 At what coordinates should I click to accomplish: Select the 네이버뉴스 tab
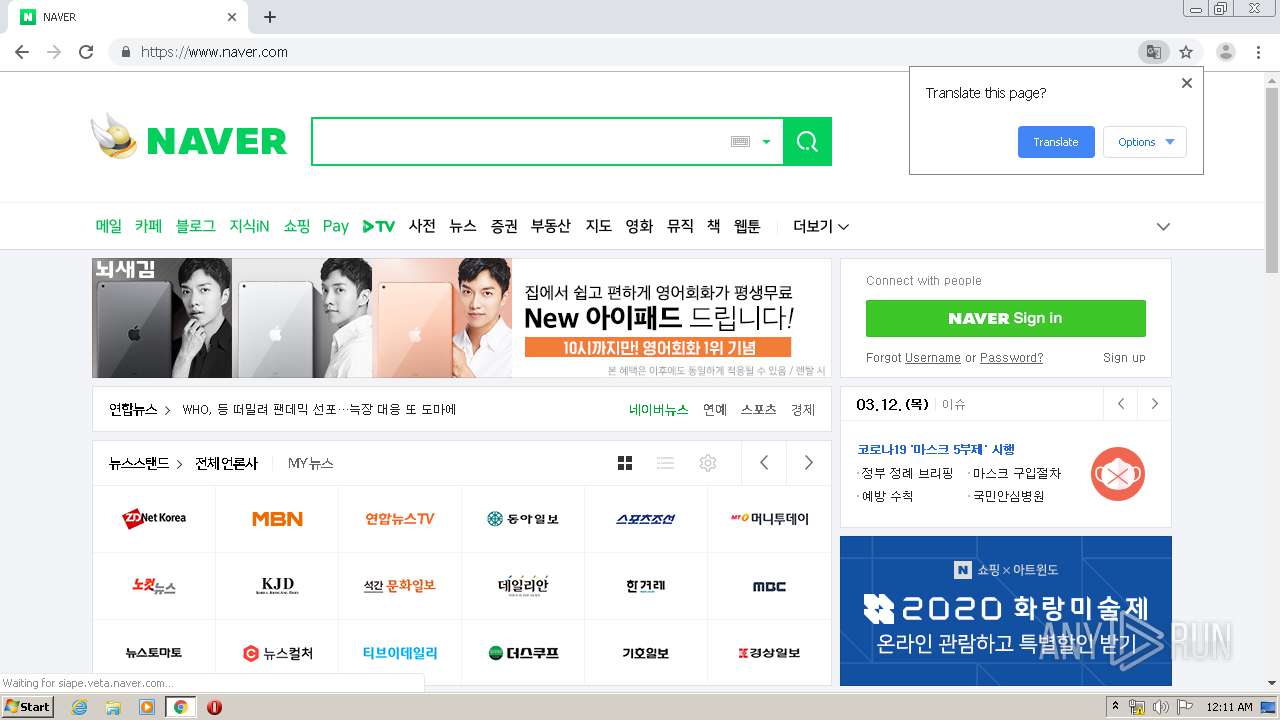[658, 410]
